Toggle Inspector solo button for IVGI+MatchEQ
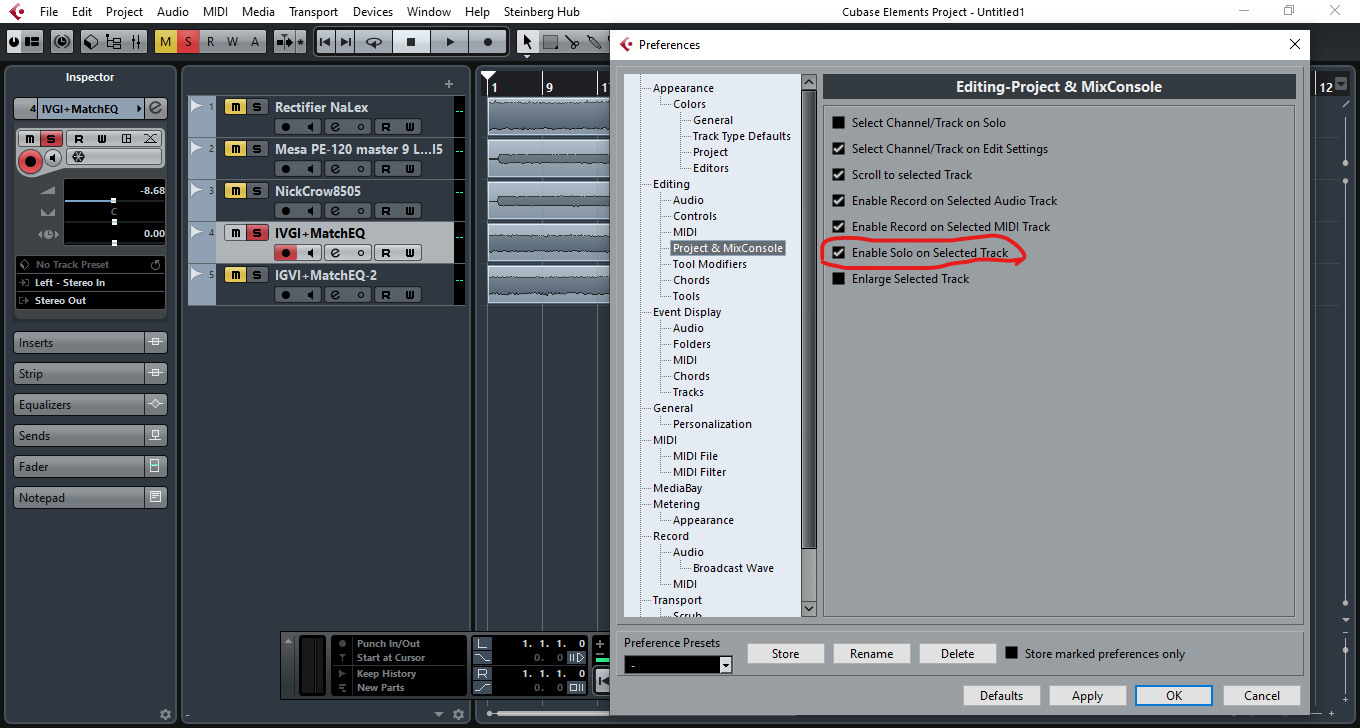1360x728 pixels. click(51, 138)
